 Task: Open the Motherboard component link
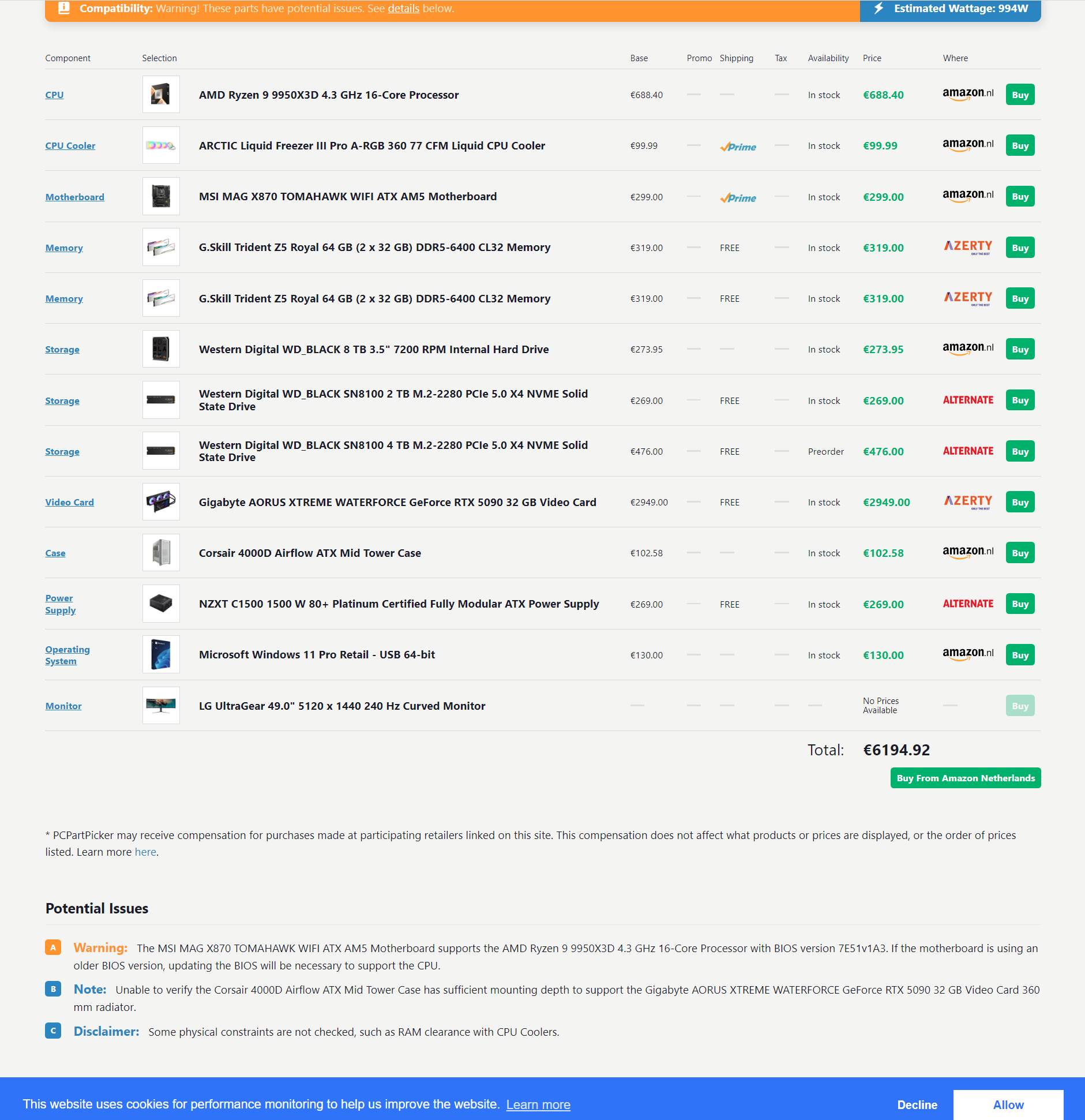click(75, 197)
